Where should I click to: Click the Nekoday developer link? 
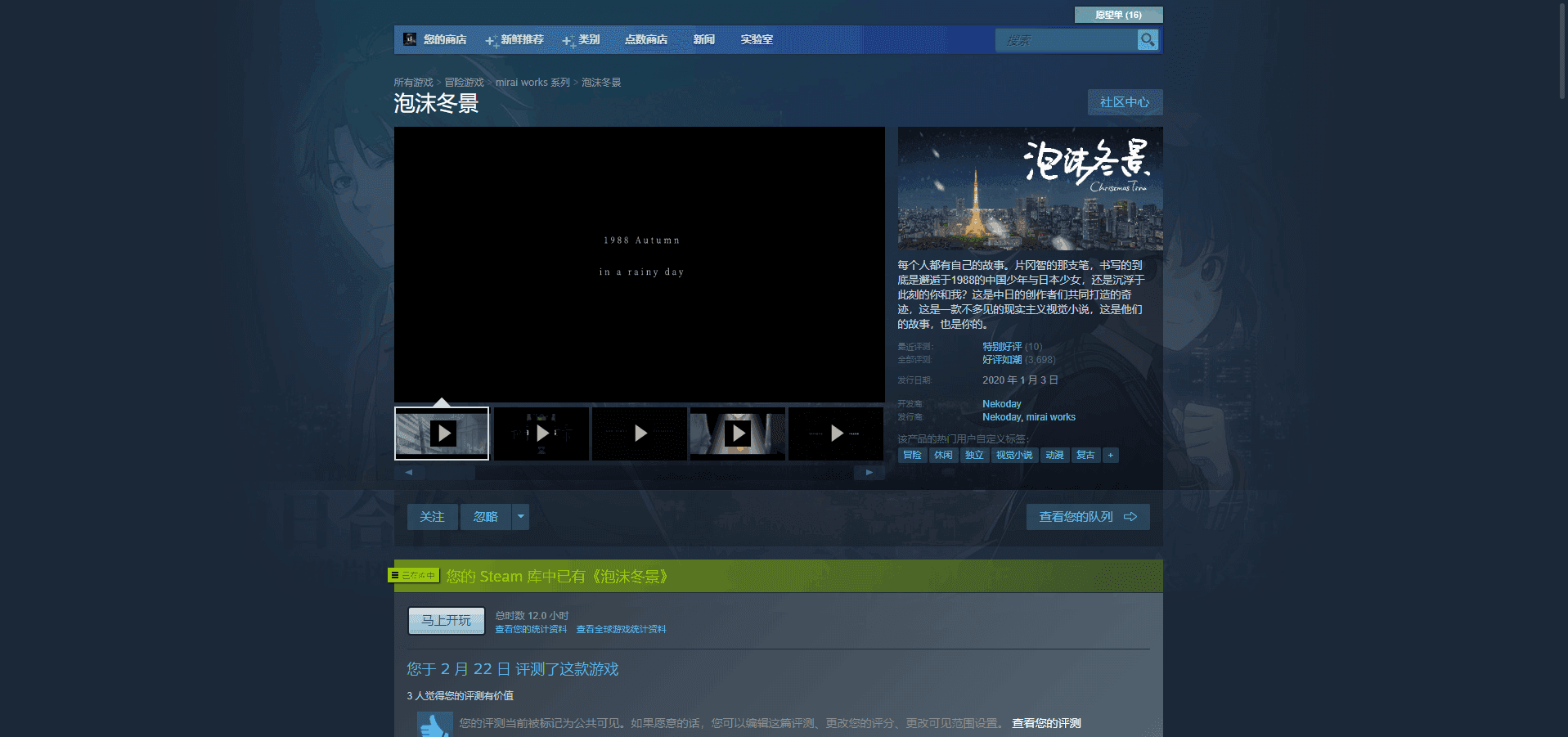click(x=1002, y=404)
